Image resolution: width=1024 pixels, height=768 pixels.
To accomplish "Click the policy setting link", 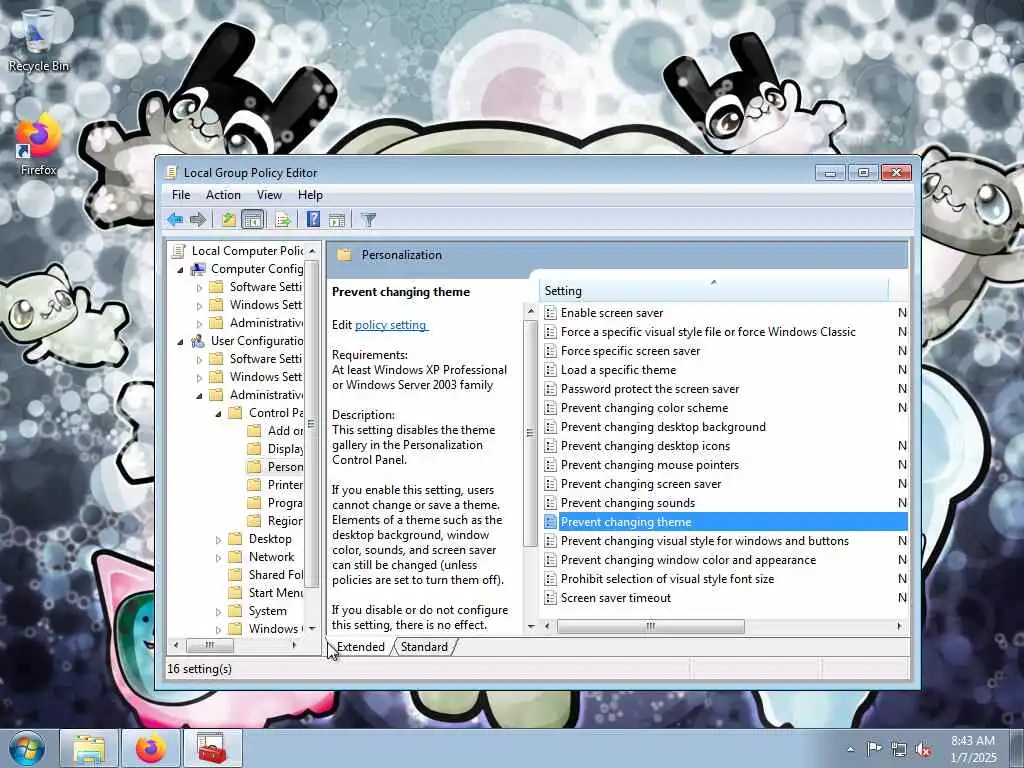I will click(x=391, y=325).
